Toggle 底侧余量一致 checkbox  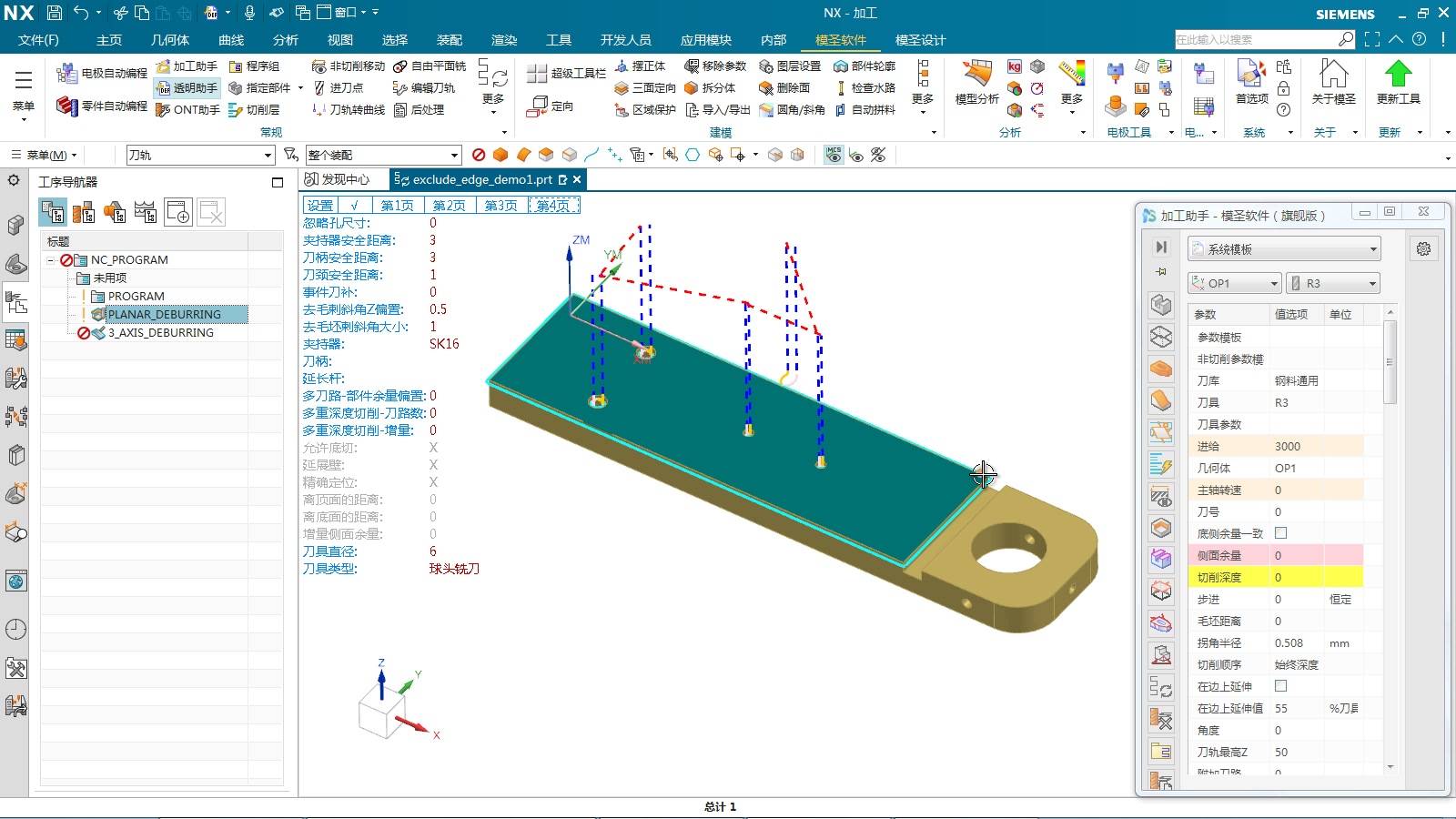pyautogui.click(x=1281, y=533)
